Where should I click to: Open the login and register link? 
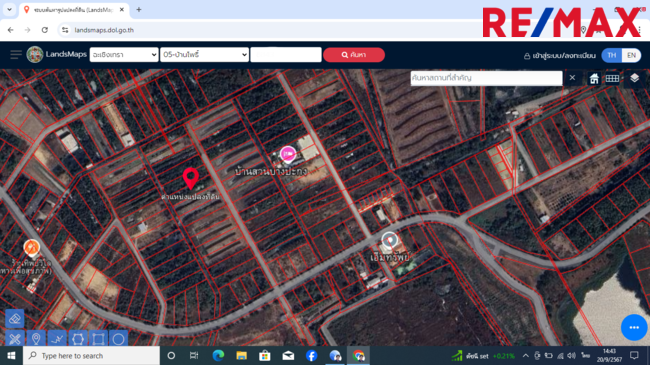click(x=560, y=56)
